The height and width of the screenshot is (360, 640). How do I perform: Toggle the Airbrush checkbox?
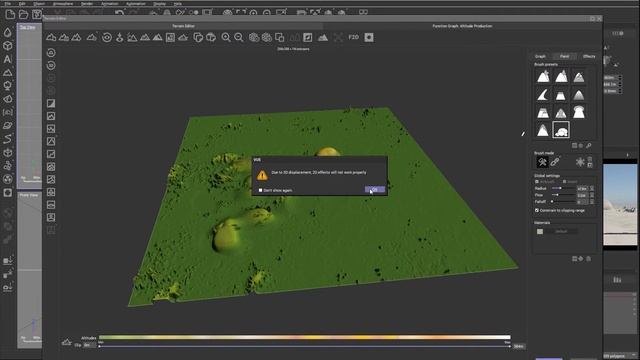[x=537, y=182]
